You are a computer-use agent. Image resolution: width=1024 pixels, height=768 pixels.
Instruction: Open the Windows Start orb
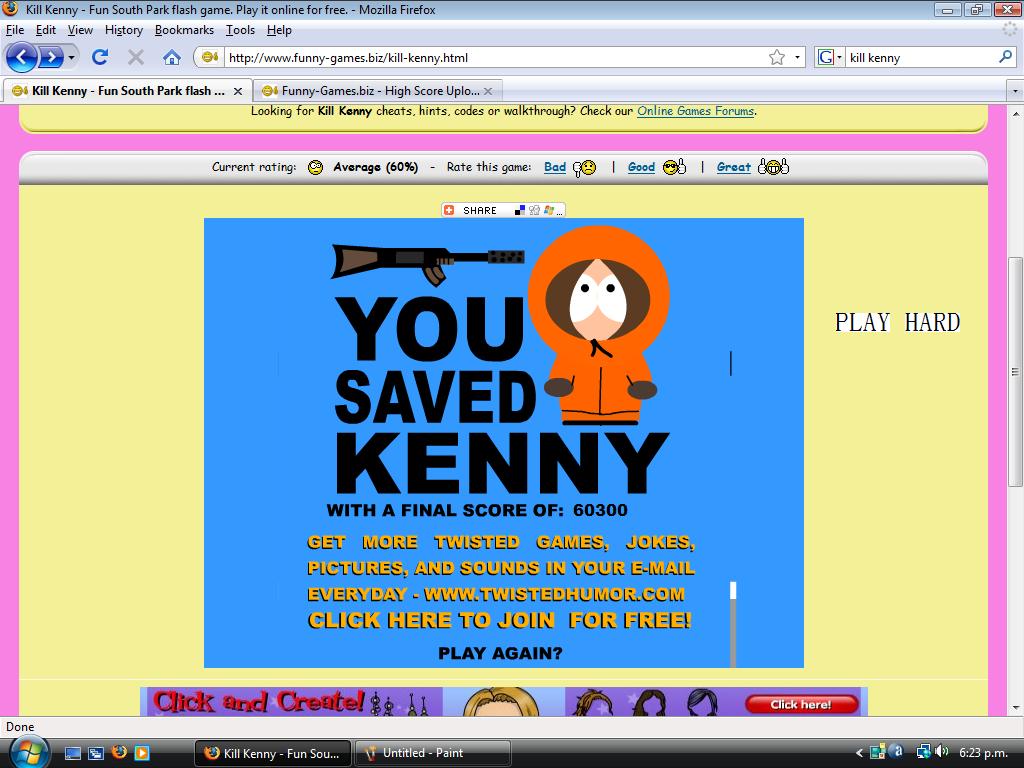pyautogui.click(x=27, y=752)
